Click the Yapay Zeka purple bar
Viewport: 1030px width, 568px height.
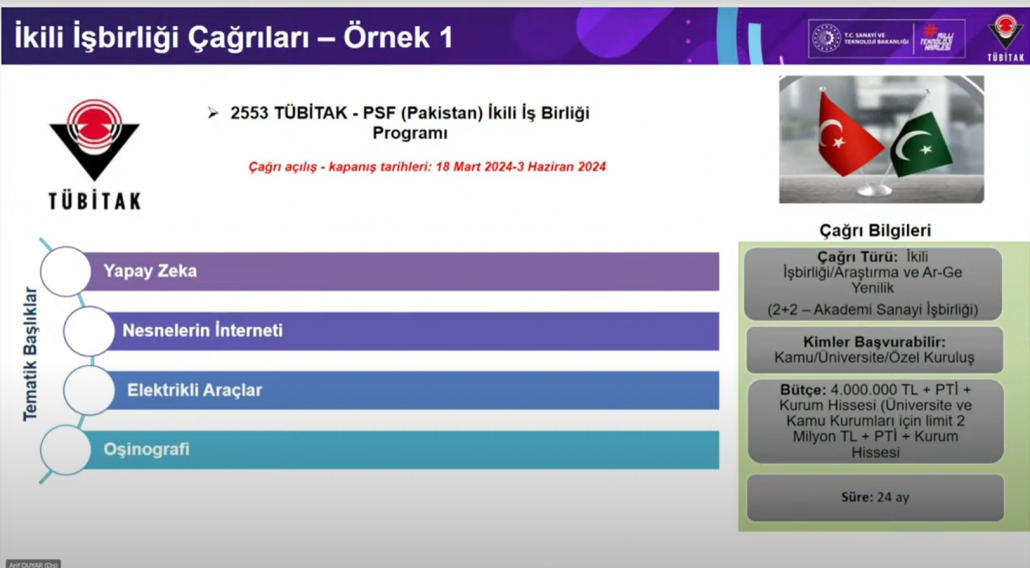pyautogui.click(x=400, y=271)
